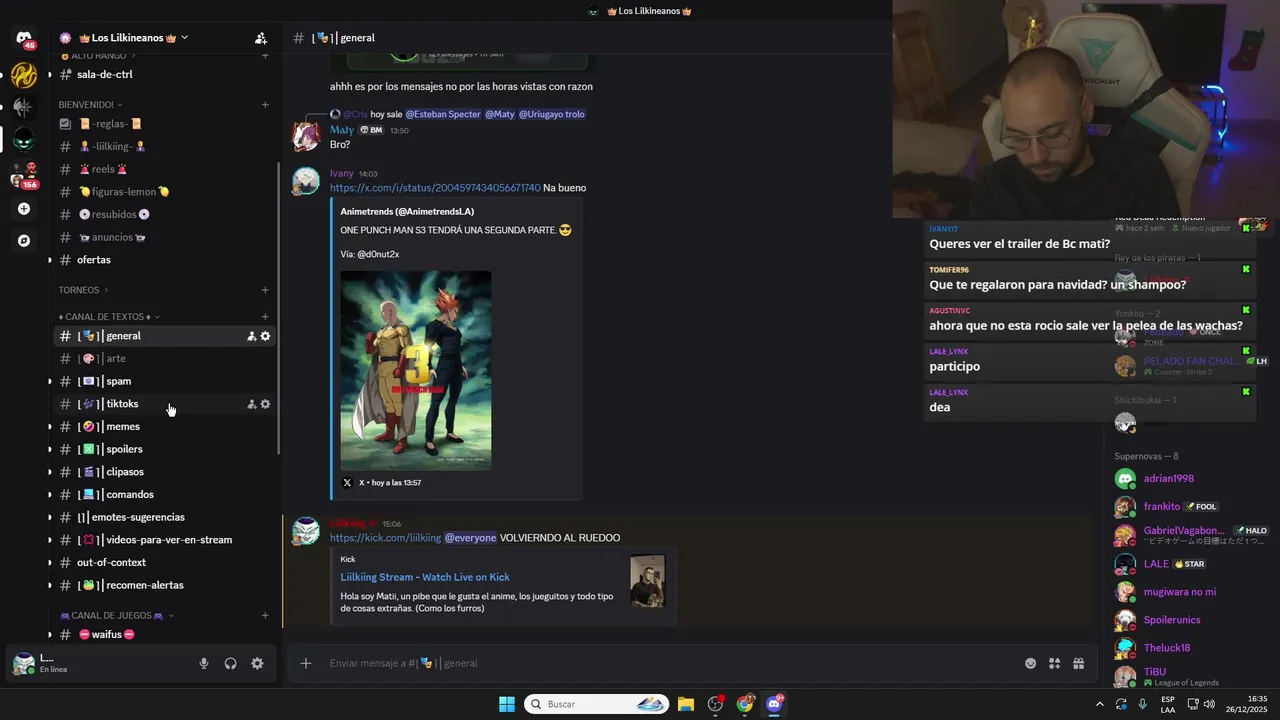Add channel to TORNEOS category
The image size is (1280, 720).
point(265,290)
